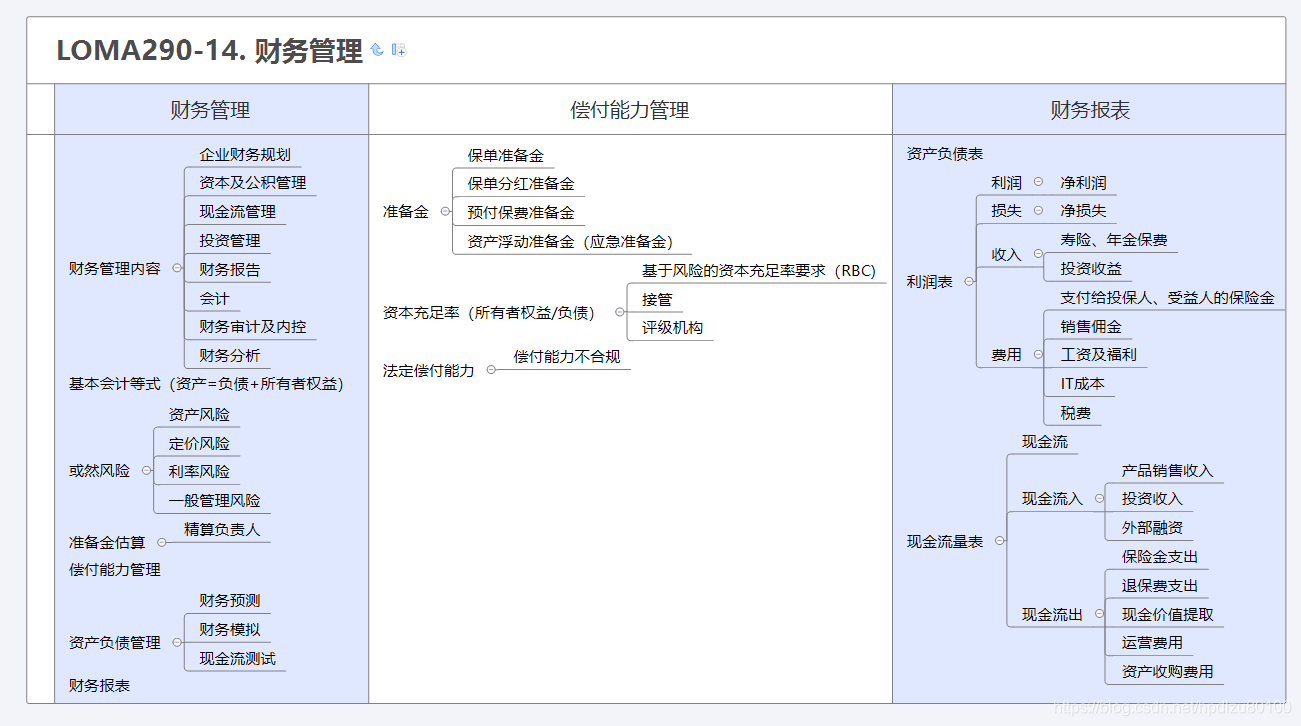The width and height of the screenshot is (1301, 726).
Task: Select the 一般管理风险 node
Action: click(x=214, y=501)
